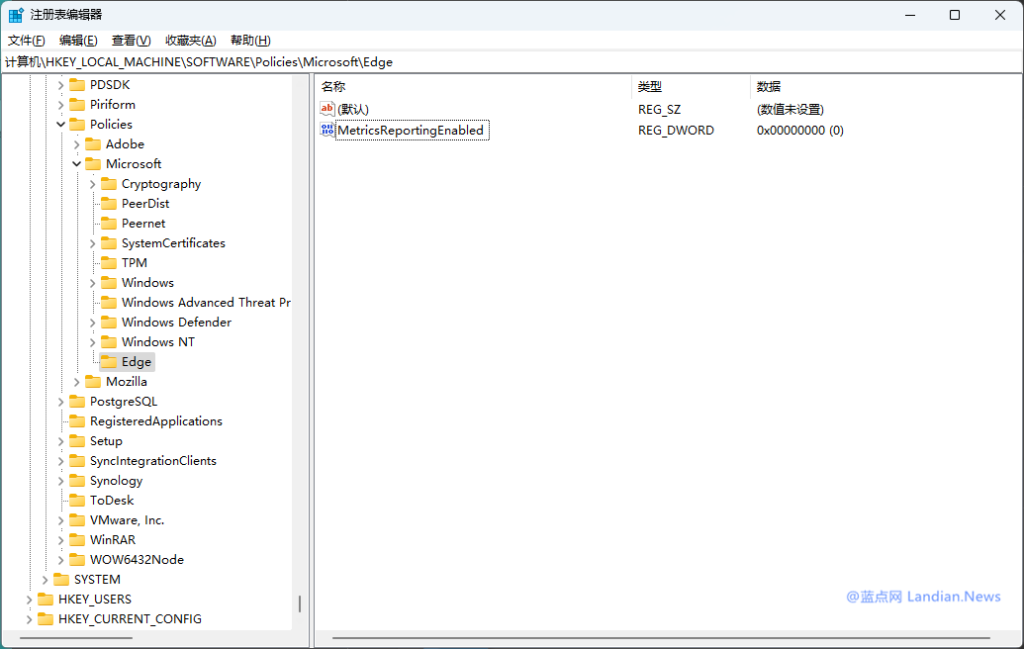
Task: Expand the Mozilla tree node
Action: 76,382
